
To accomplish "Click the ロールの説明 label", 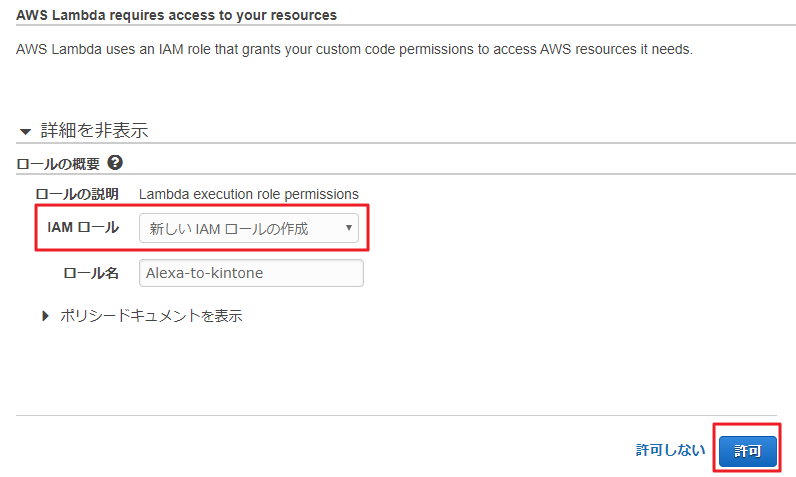I will pyautogui.click(x=77, y=194).
